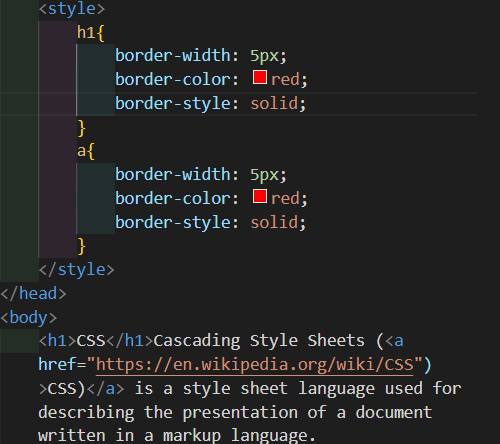Viewport: 500px width, 444px height.
Task: Click closing brace of the h1 rule
Action: pyautogui.click(x=81, y=128)
